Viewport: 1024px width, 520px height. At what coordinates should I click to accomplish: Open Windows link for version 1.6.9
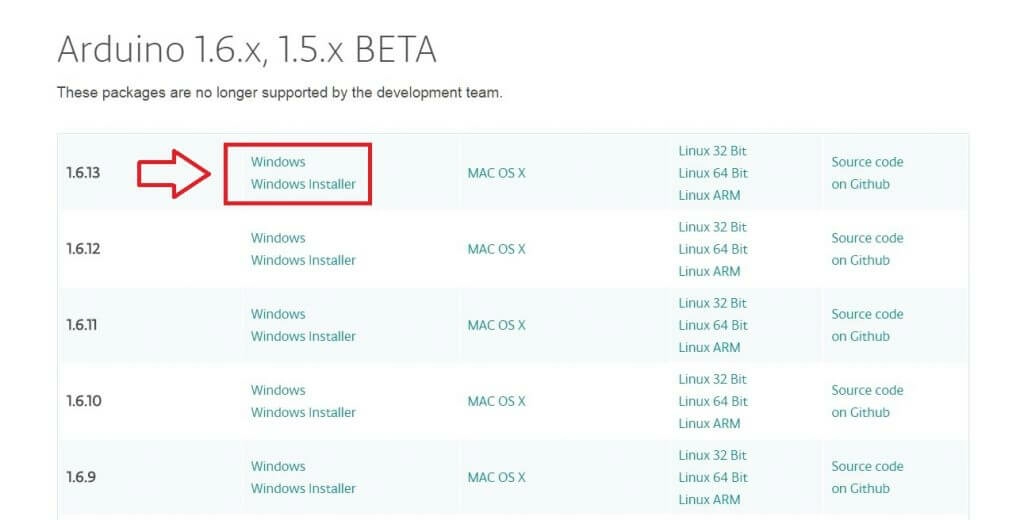coord(278,466)
